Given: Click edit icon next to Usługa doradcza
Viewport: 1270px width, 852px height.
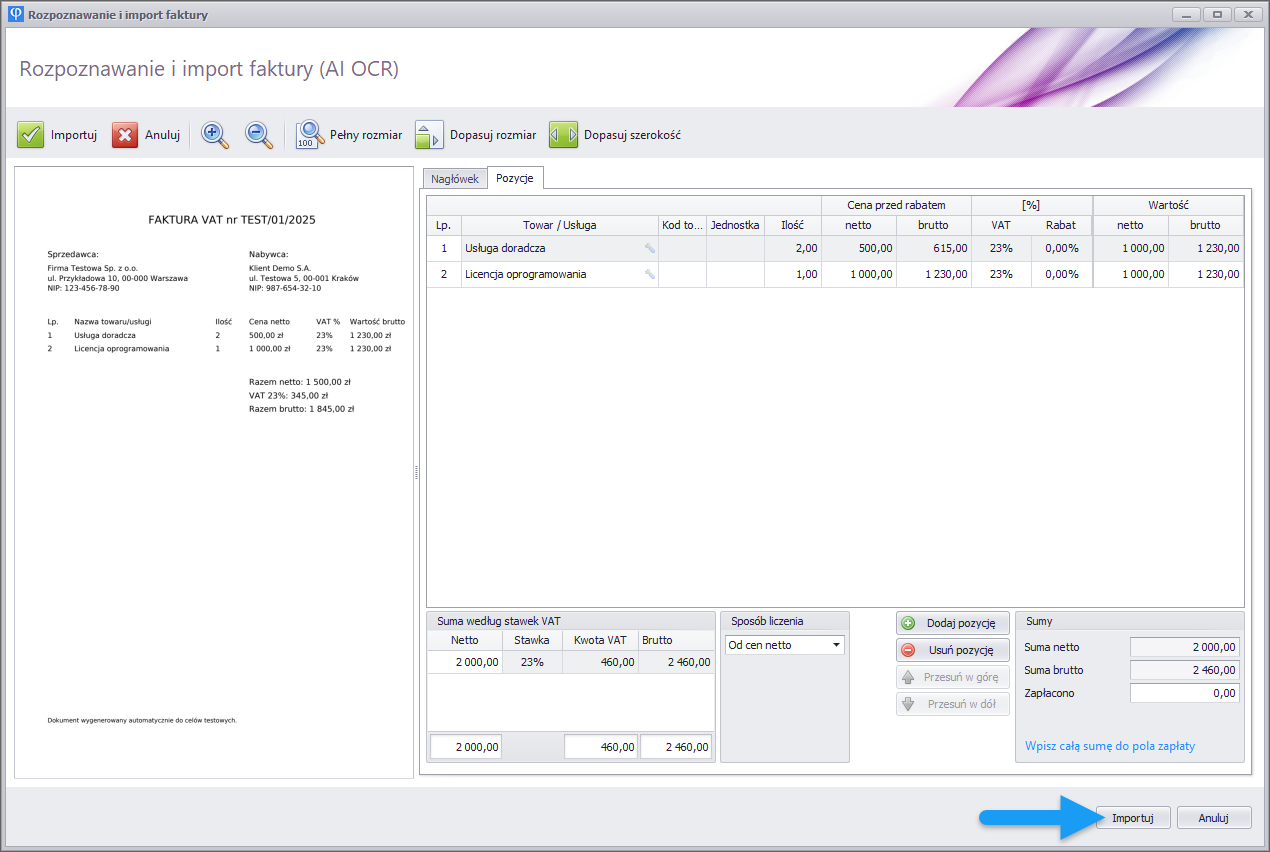Looking at the screenshot, I should pyautogui.click(x=649, y=248).
